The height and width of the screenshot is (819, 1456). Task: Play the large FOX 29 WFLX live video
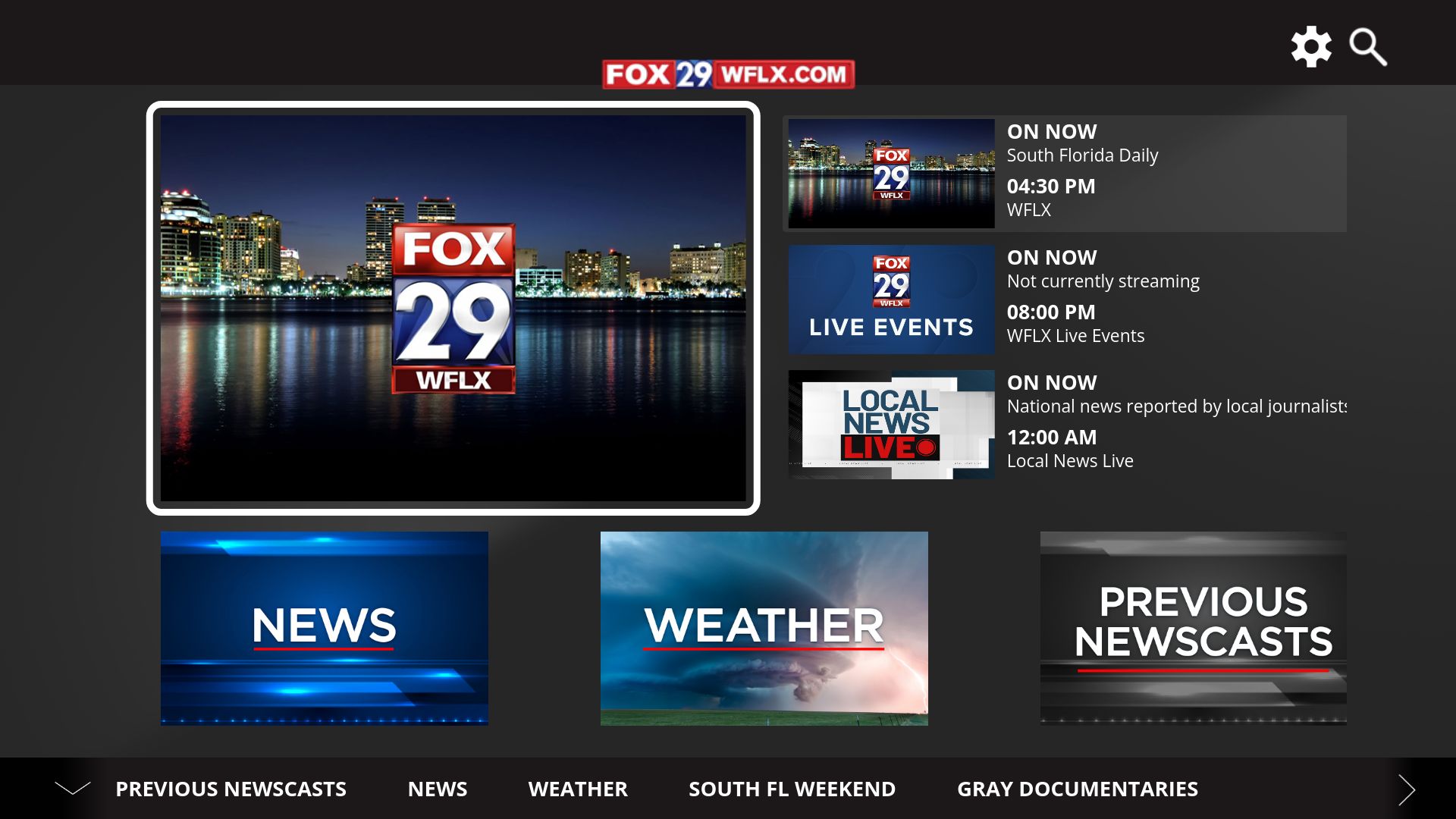[x=453, y=308]
